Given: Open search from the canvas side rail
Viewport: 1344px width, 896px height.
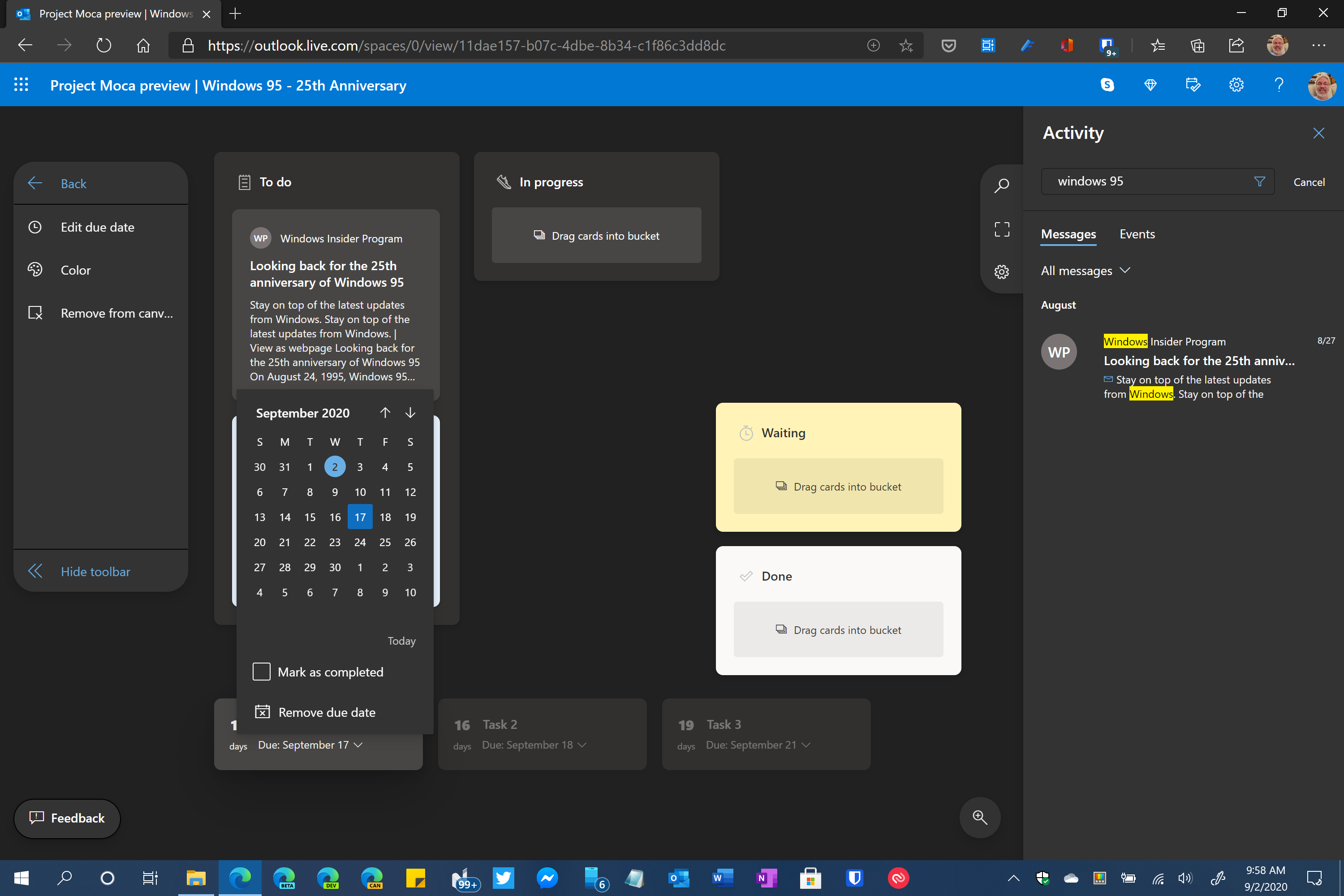Looking at the screenshot, I should 1002,185.
